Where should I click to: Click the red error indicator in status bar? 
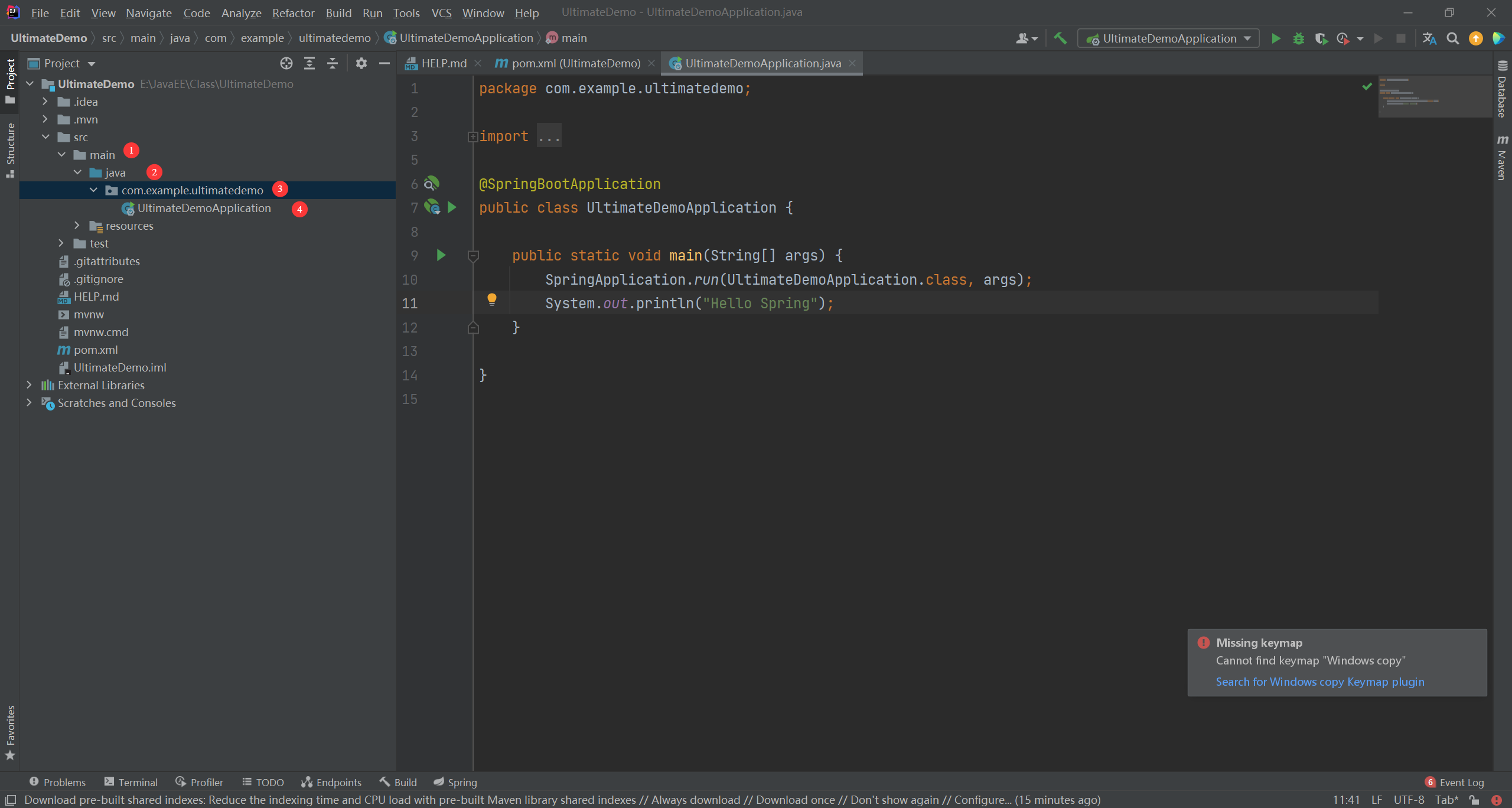[1496, 800]
